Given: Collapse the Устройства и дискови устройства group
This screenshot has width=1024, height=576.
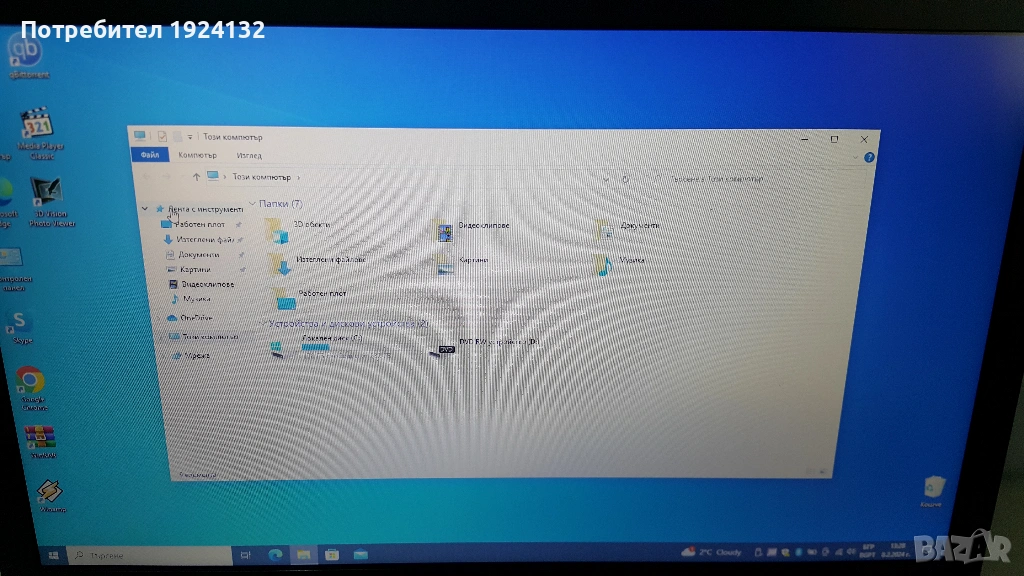Looking at the screenshot, I should tap(263, 323).
